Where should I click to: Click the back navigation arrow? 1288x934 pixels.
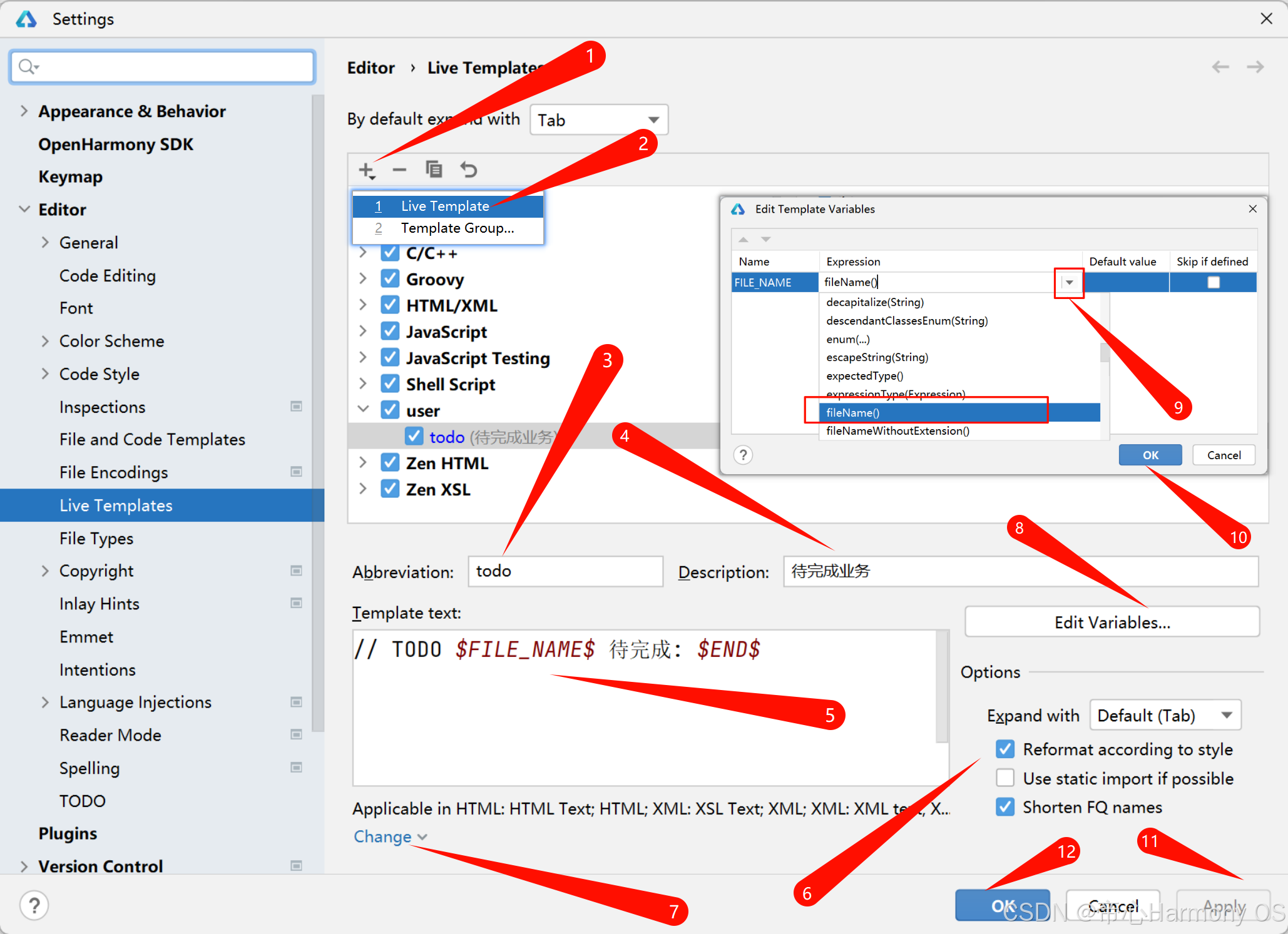click(1220, 67)
